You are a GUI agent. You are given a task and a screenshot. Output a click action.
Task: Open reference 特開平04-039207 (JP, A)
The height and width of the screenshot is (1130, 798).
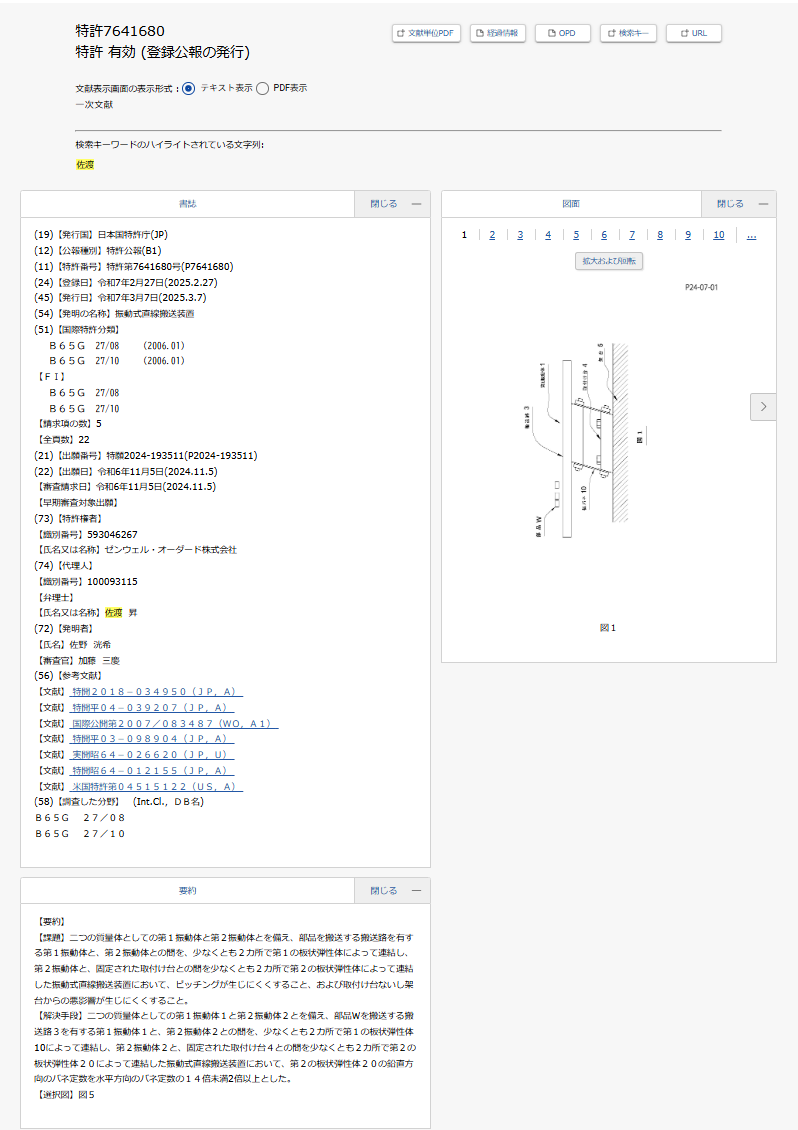pos(152,708)
